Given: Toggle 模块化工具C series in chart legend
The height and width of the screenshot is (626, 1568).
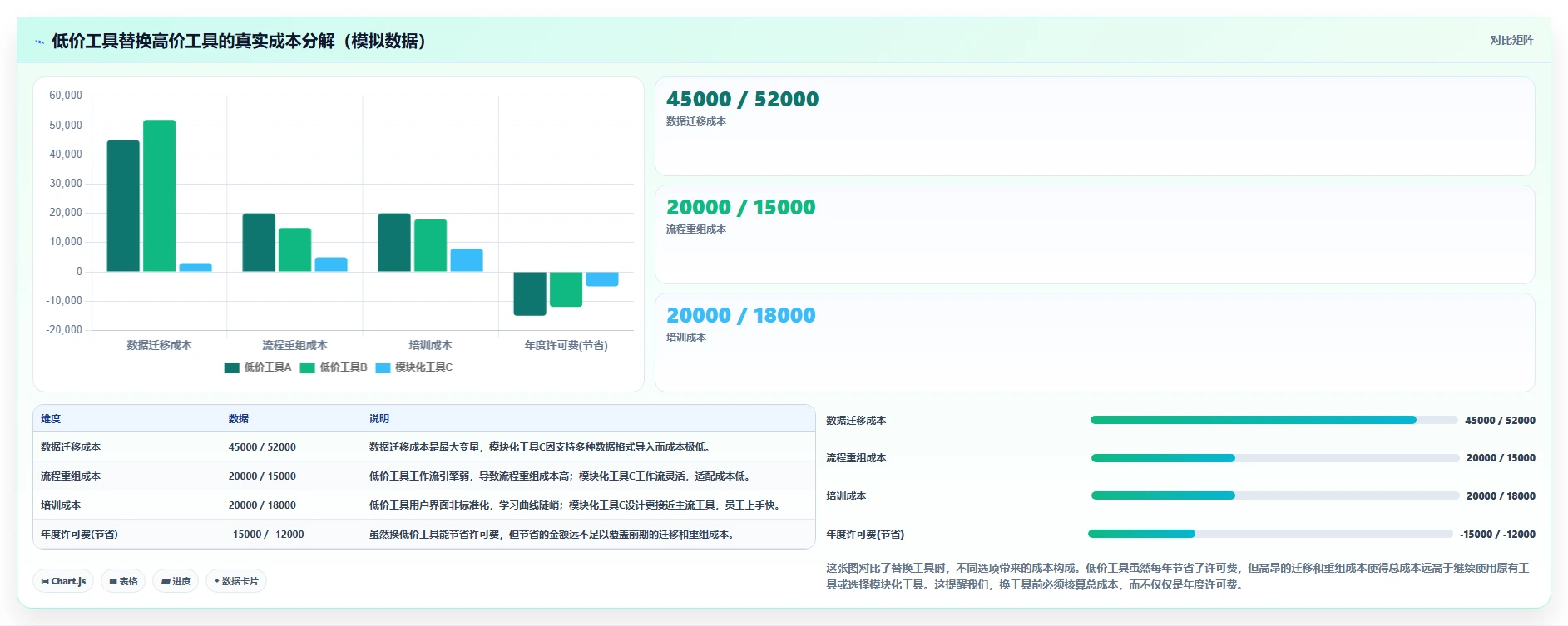Looking at the screenshot, I should coord(414,367).
